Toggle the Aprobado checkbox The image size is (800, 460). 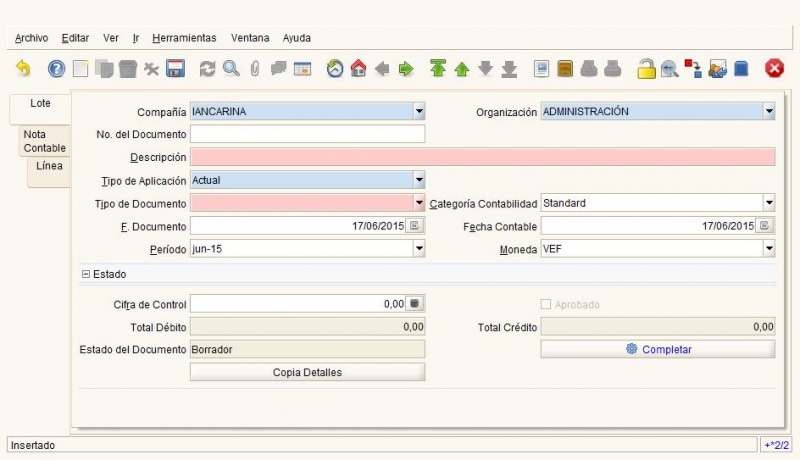(546, 304)
